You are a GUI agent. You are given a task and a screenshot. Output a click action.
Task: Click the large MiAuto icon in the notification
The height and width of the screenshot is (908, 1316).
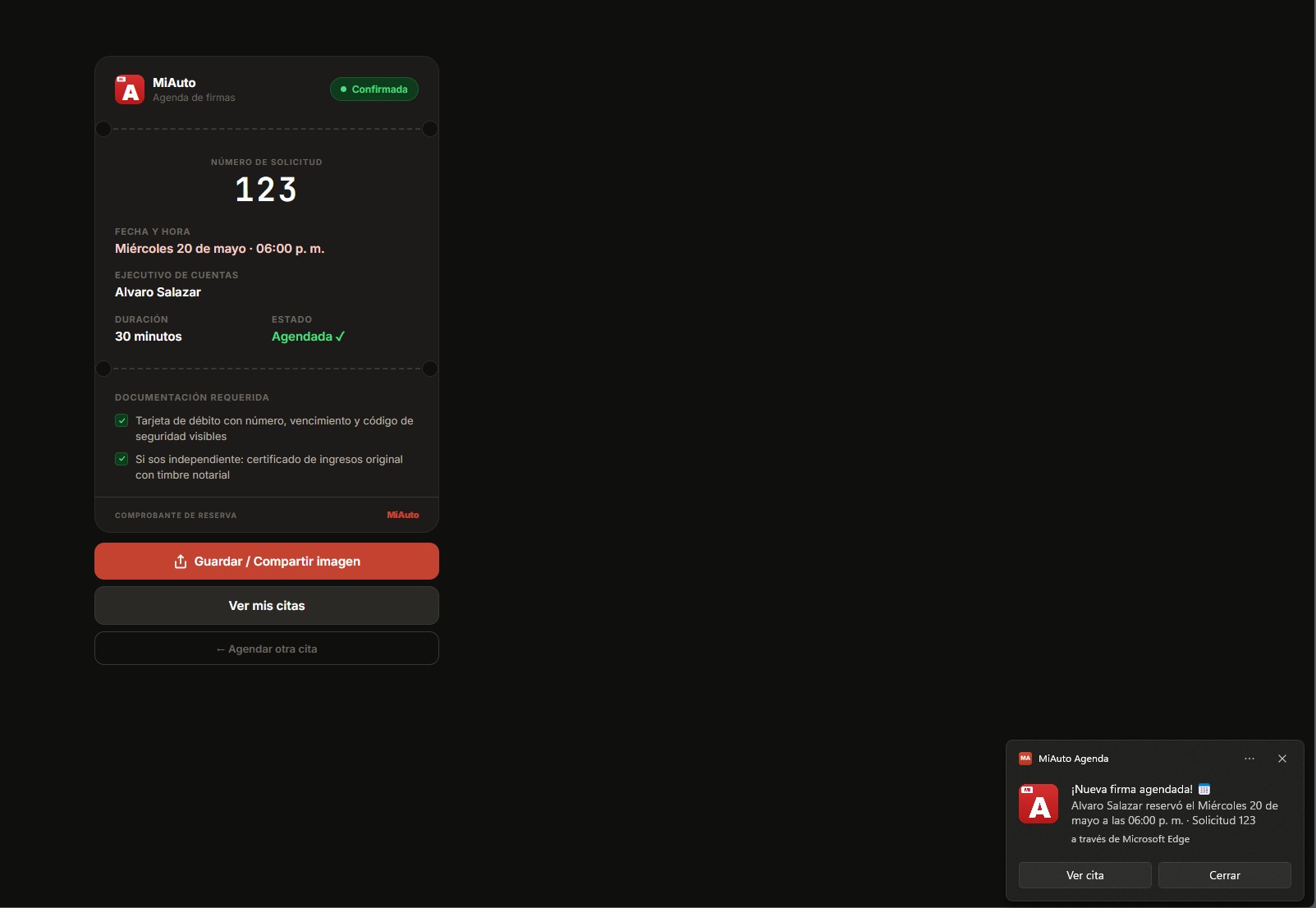tap(1039, 804)
